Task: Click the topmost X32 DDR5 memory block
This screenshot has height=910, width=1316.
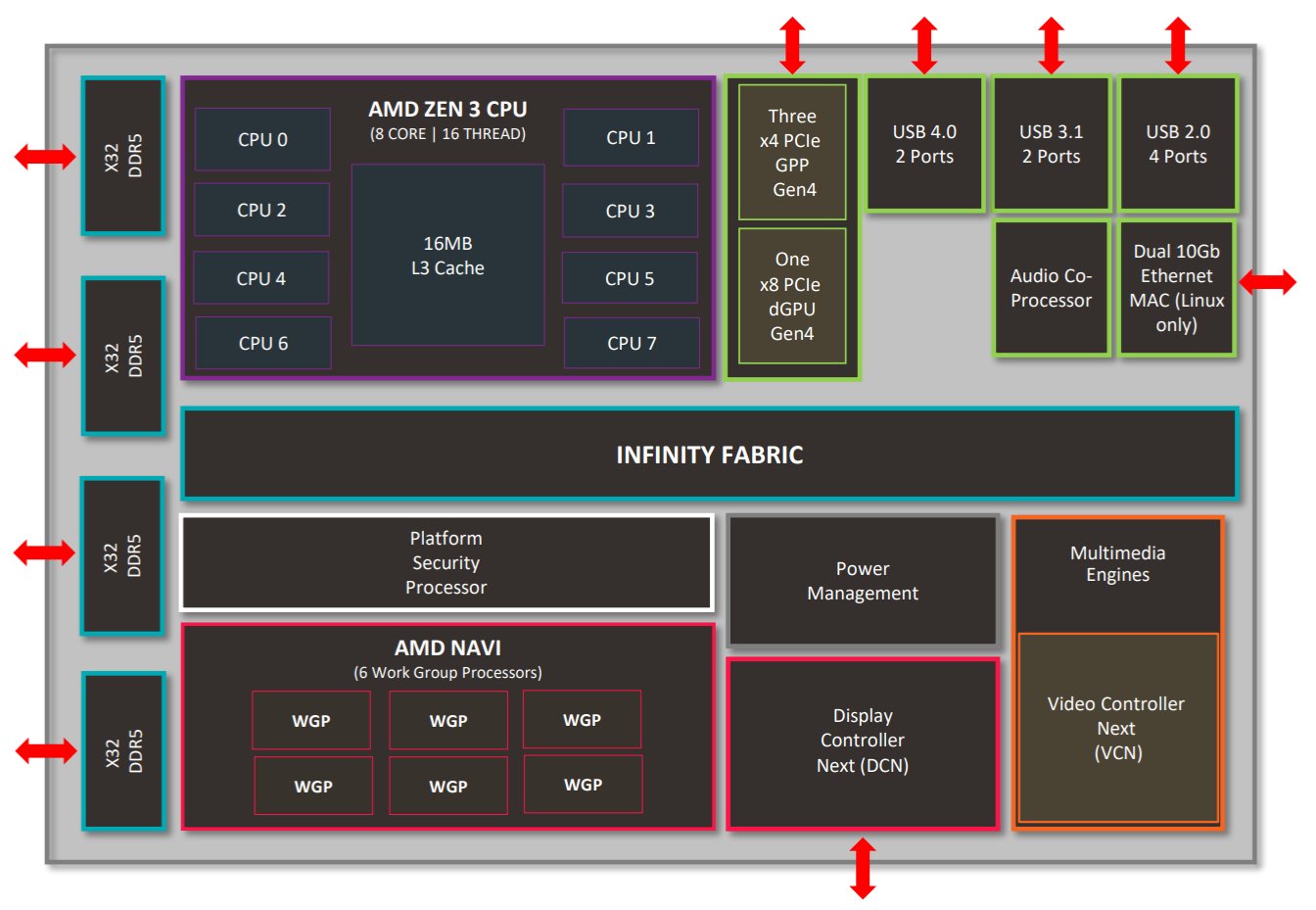Action: (x=122, y=153)
